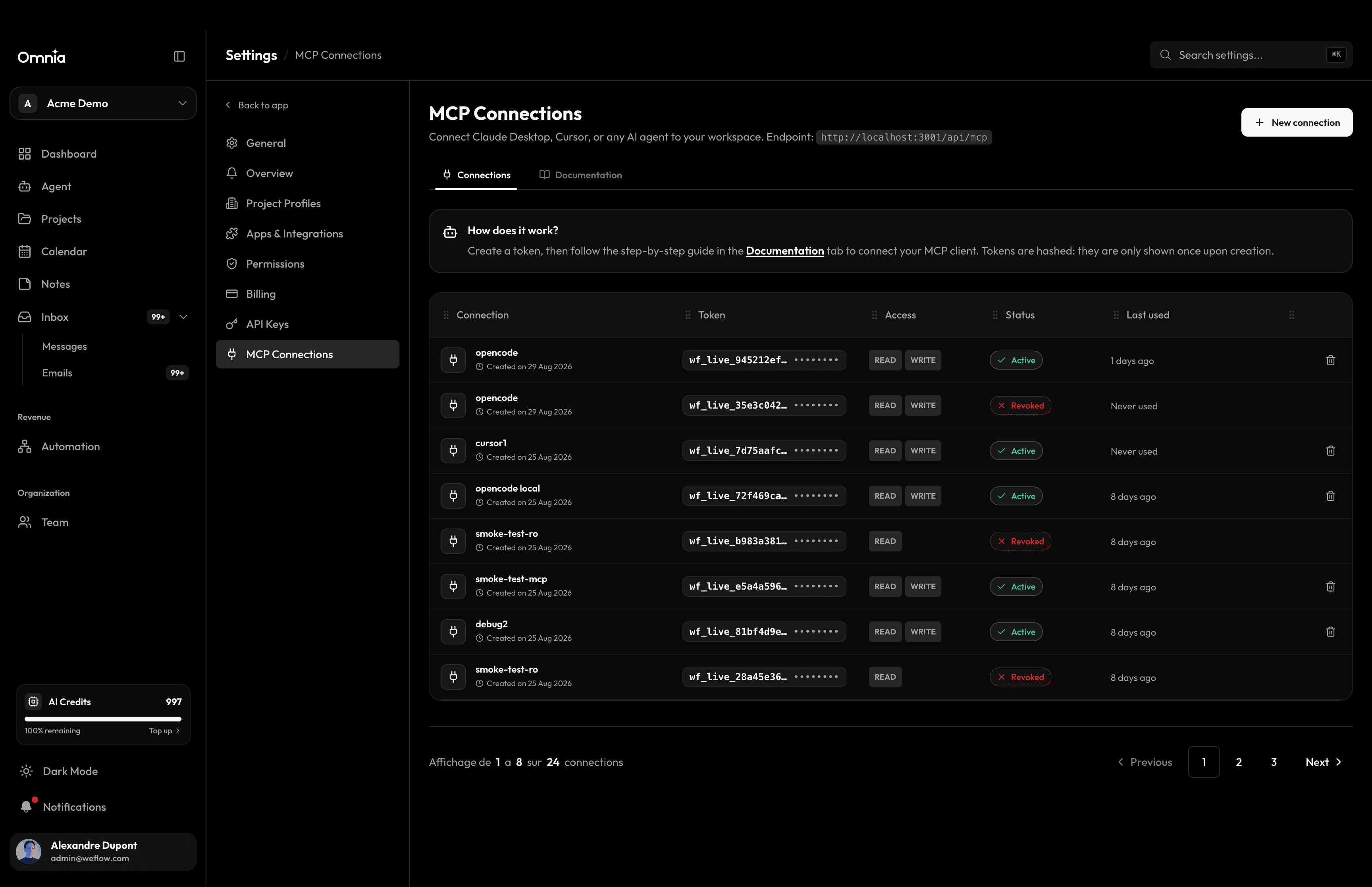The width and height of the screenshot is (1372, 887).
Task: Follow the Documentation link in the info box
Action: (x=785, y=251)
